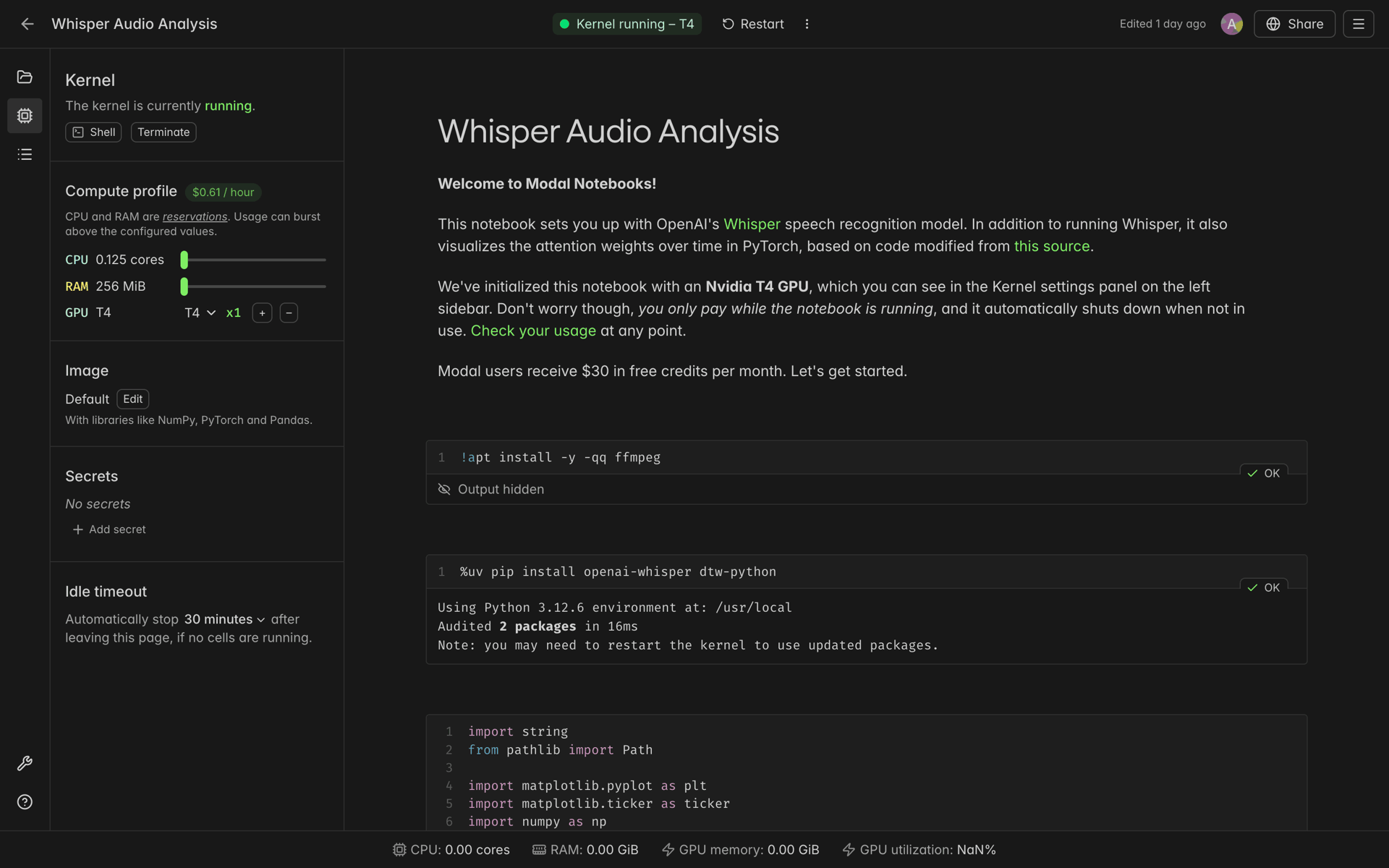
Task: Open the table of contents list icon
Action: point(25,154)
